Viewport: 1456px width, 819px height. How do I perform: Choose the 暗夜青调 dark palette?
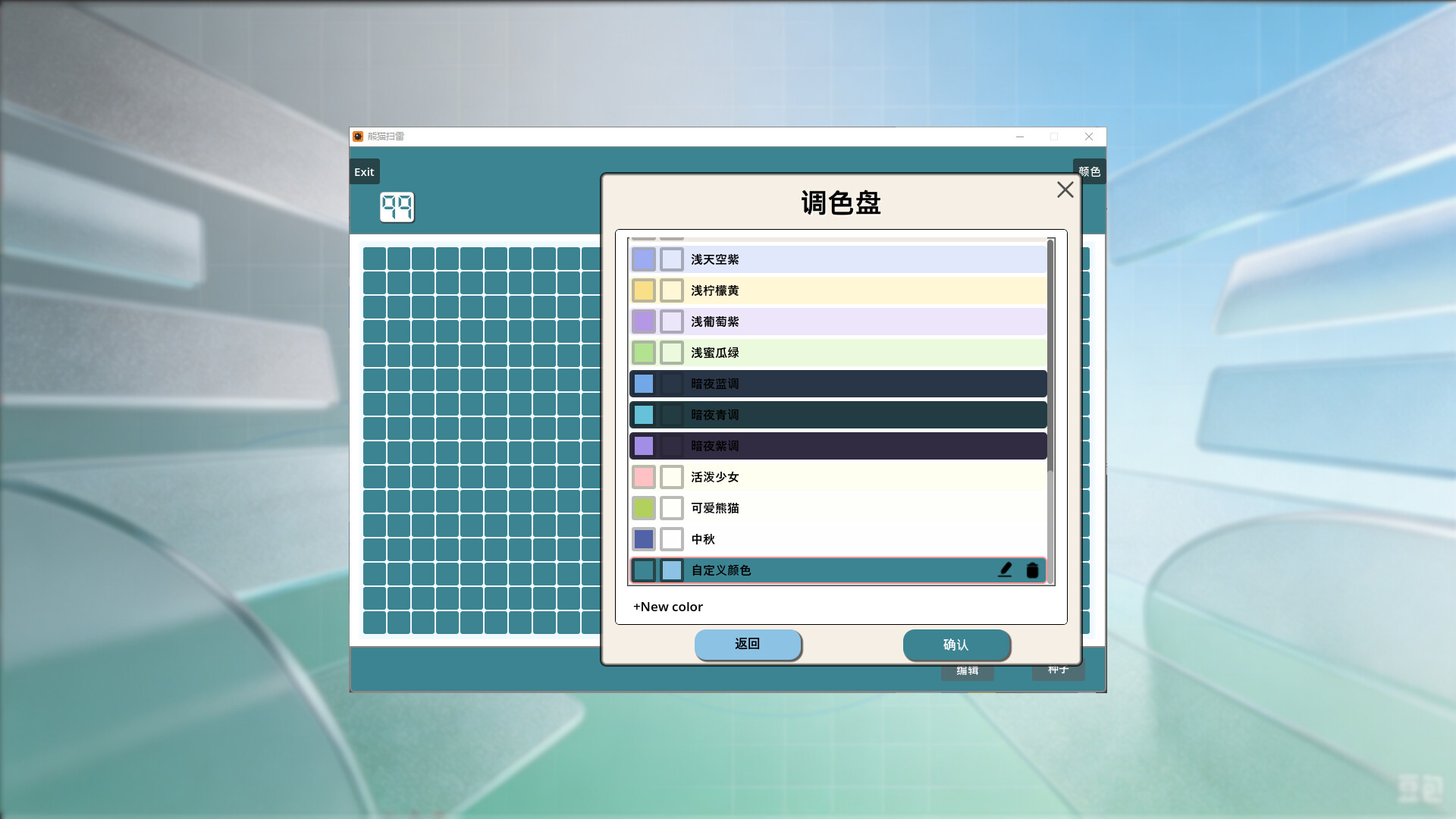tap(838, 415)
